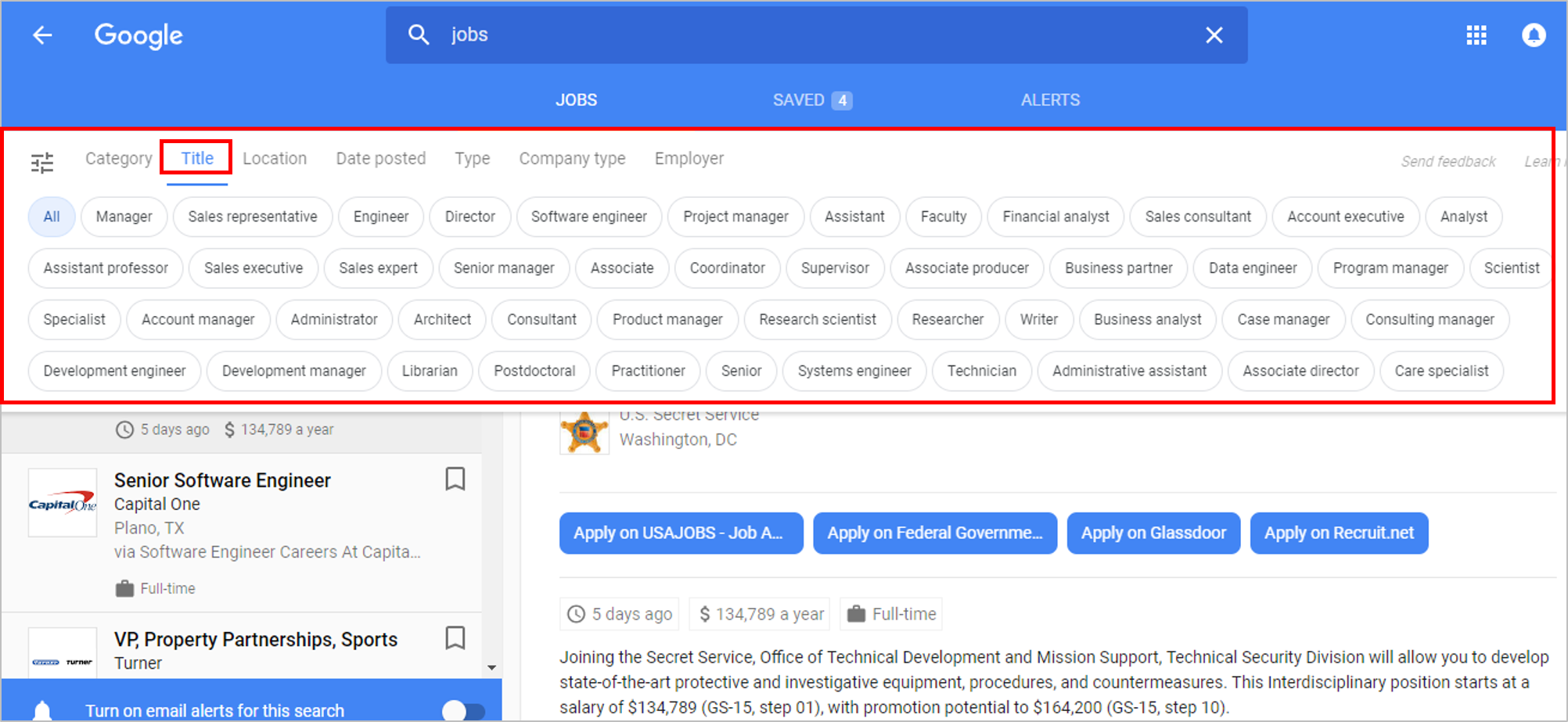Filter by Program manager chip
Image resolution: width=1568 pixels, height=722 pixels.
tap(1390, 268)
